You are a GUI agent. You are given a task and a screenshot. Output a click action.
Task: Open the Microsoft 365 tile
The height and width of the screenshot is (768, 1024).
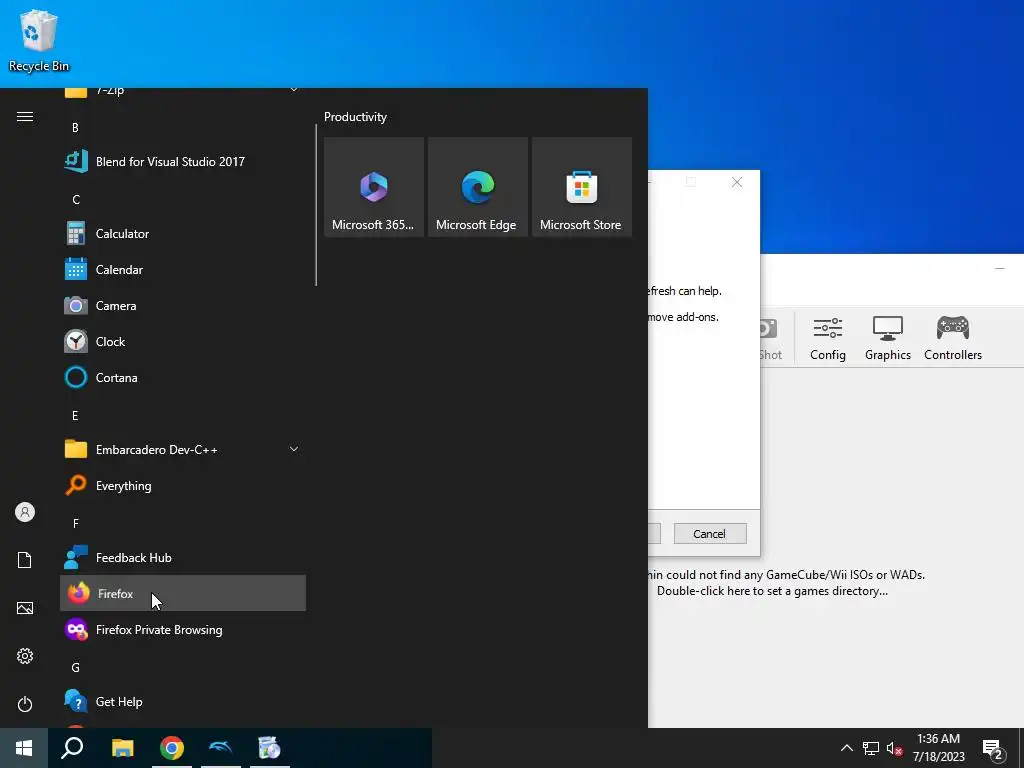click(x=374, y=187)
